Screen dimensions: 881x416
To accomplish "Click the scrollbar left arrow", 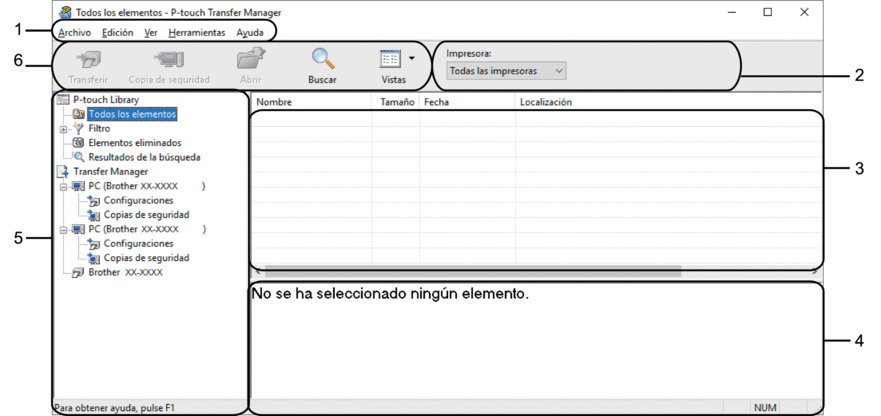I will click(x=257, y=272).
